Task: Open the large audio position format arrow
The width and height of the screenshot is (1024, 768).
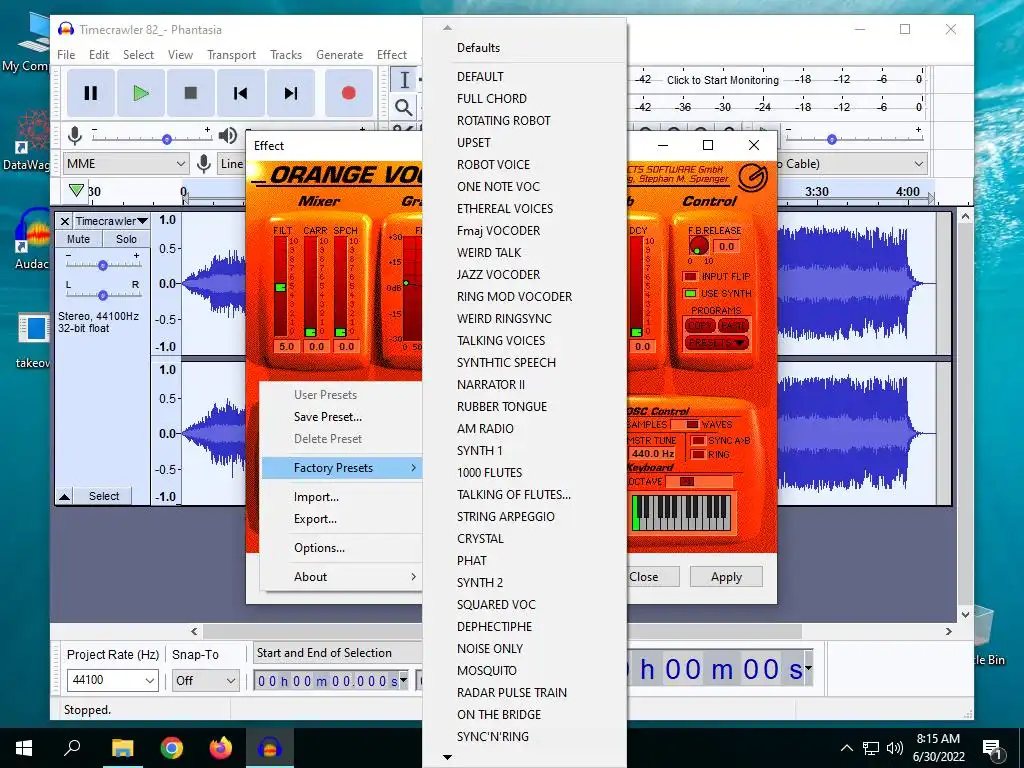Action: pos(808,667)
